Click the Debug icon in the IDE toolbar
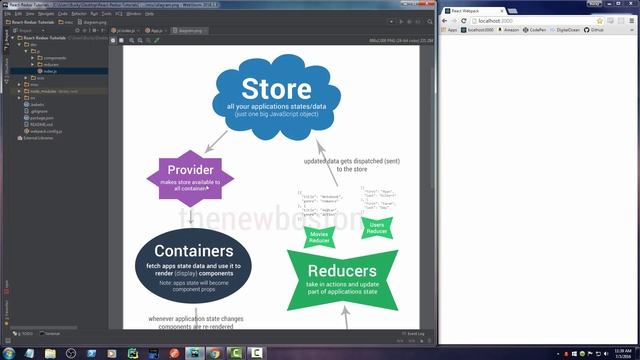The width and height of the screenshot is (640, 360). (409, 22)
